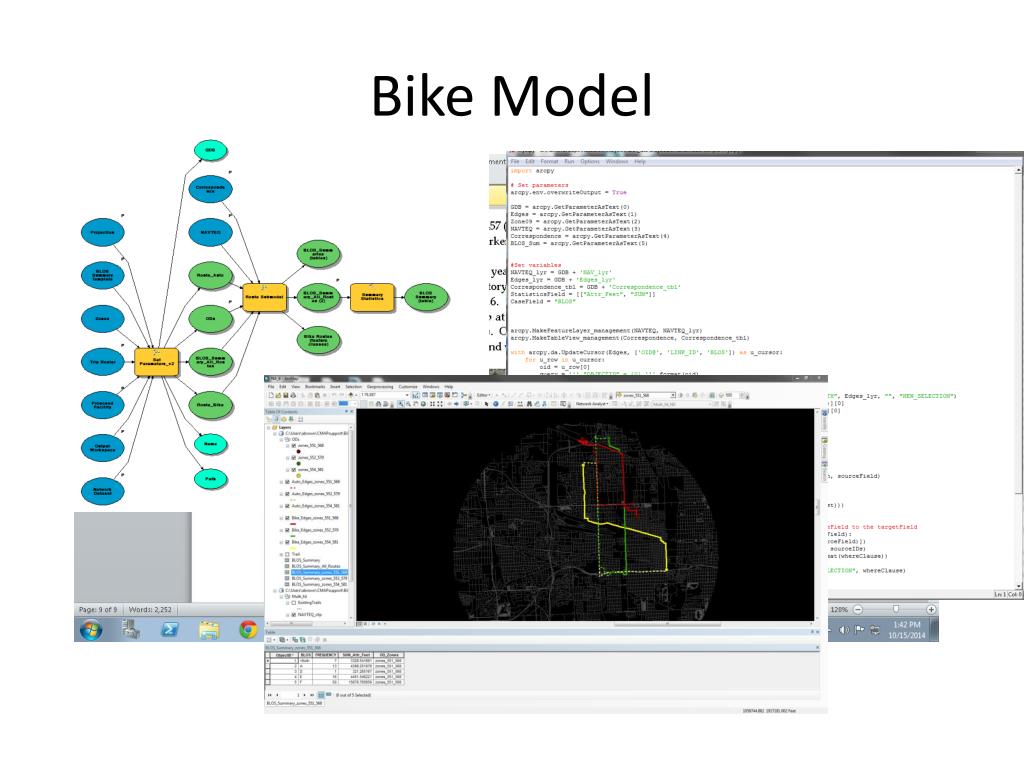Click the Find binoculars icon in ArcMap
The width and height of the screenshot is (1024, 768).
point(529,404)
